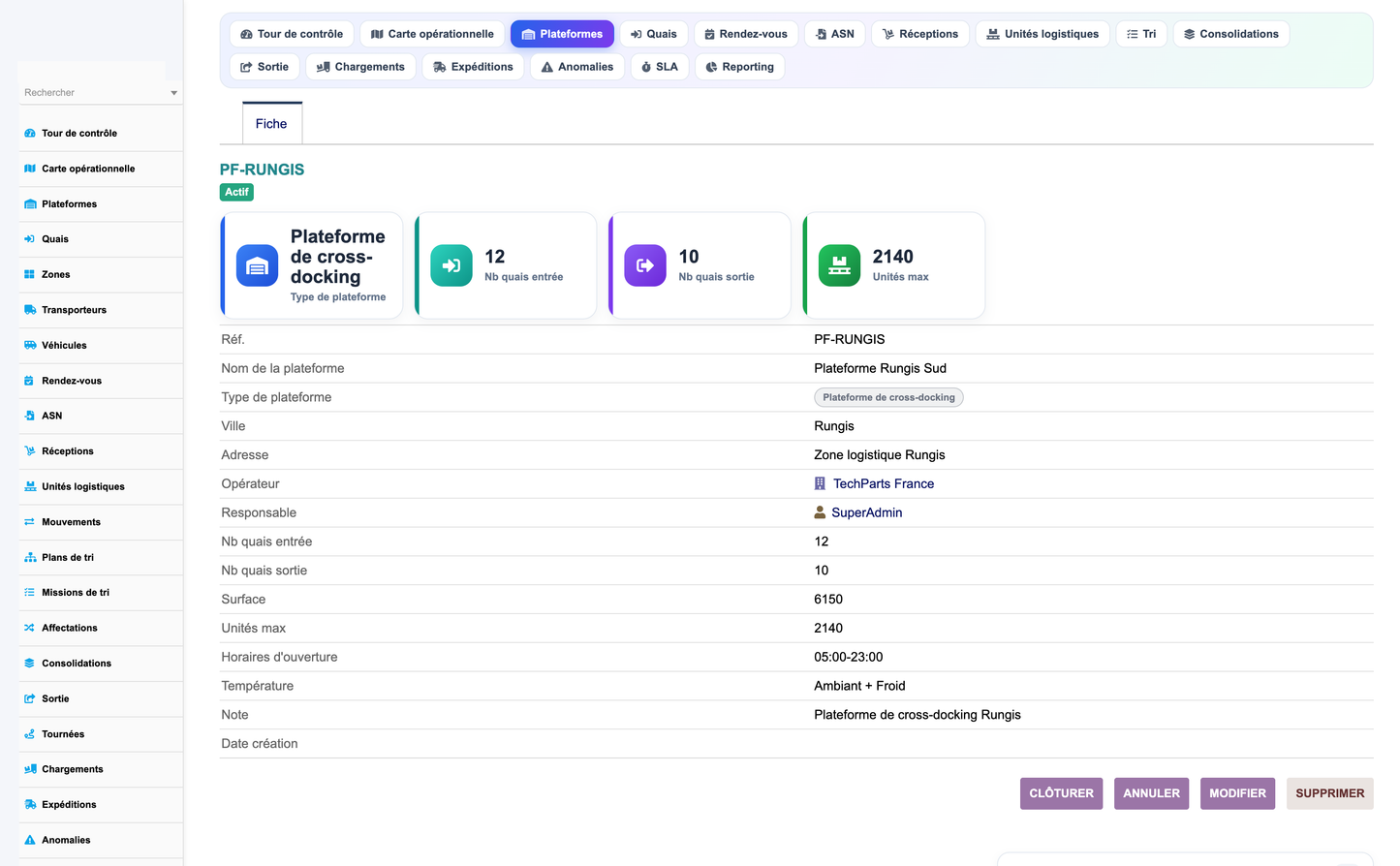Click the purple Nb quais sortie icon

tap(645, 265)
